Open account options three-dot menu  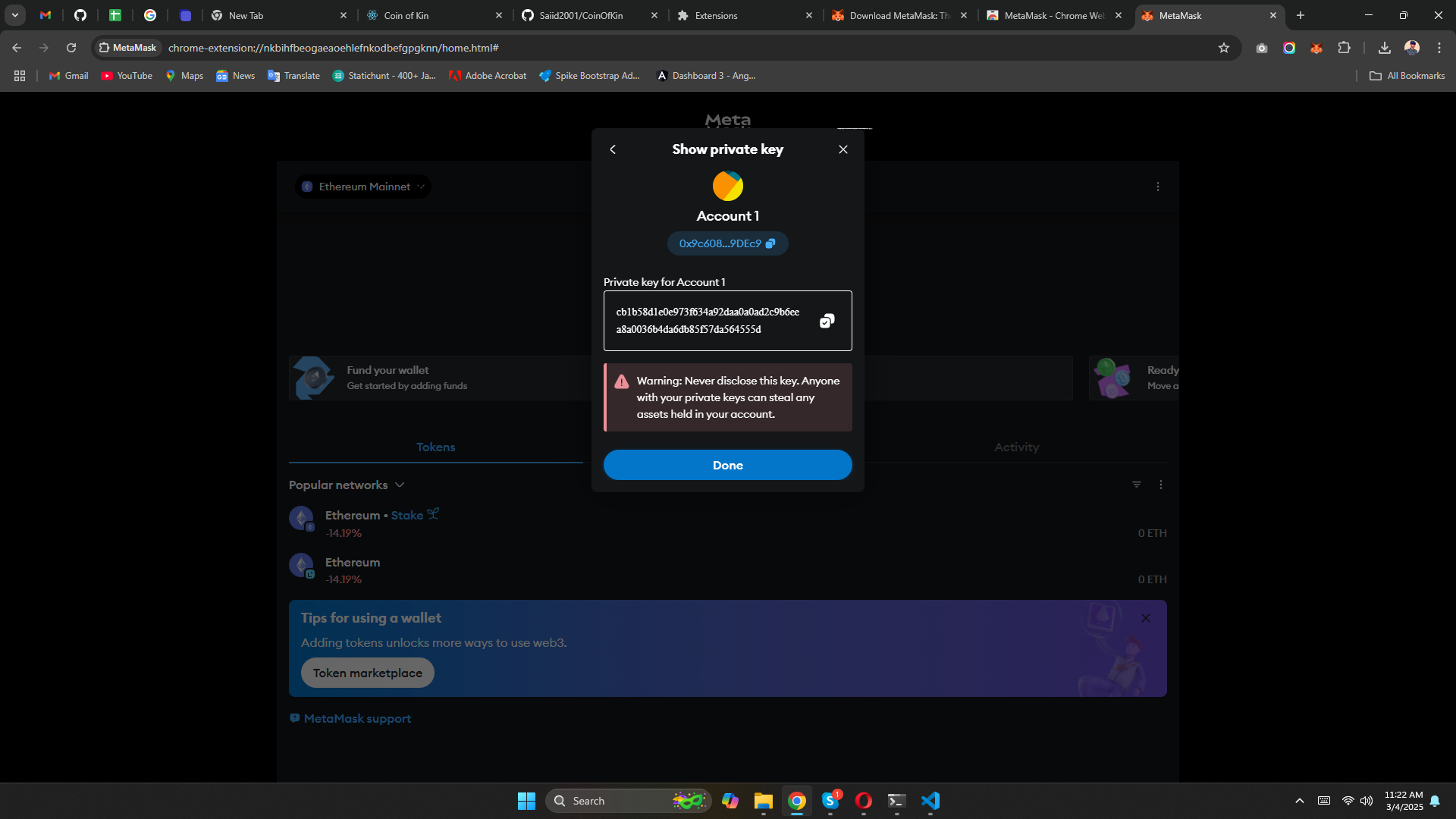(1157, 187)
